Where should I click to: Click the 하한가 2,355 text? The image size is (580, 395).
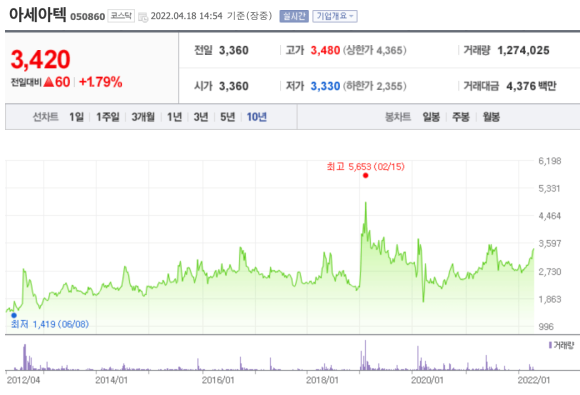pos(375,86)
